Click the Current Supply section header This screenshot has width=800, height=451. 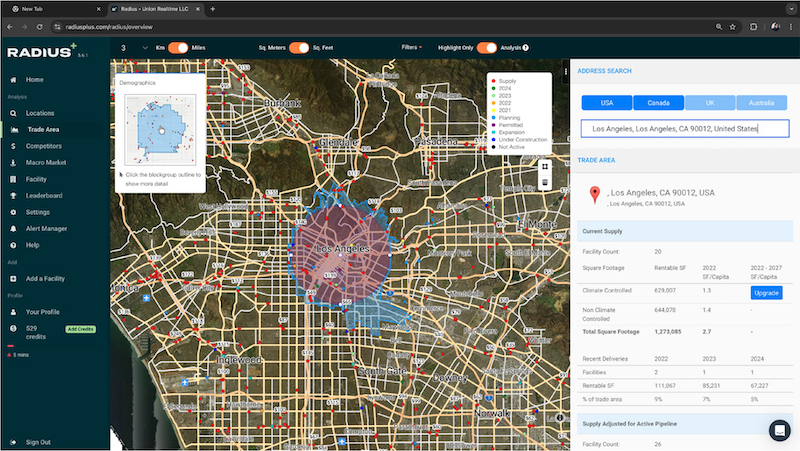685,231
